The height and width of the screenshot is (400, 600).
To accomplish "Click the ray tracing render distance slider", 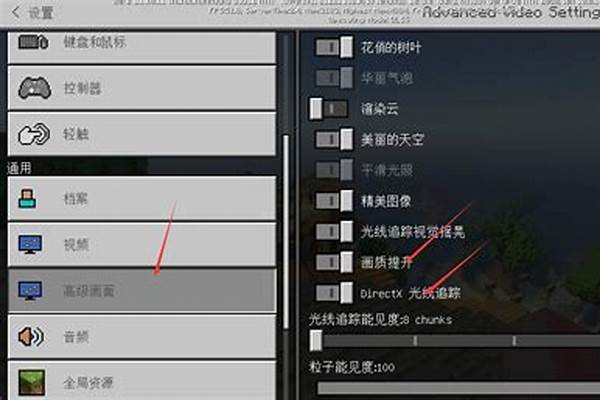I will (455, 340).
